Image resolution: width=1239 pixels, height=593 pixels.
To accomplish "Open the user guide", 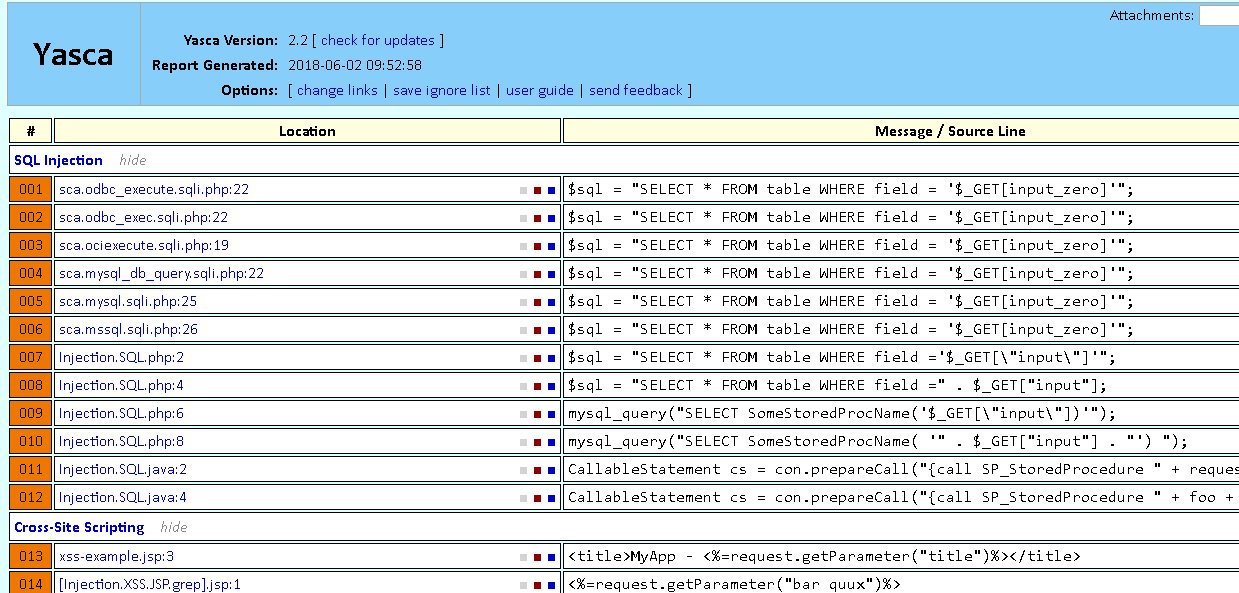I will [x=539, y=90].
